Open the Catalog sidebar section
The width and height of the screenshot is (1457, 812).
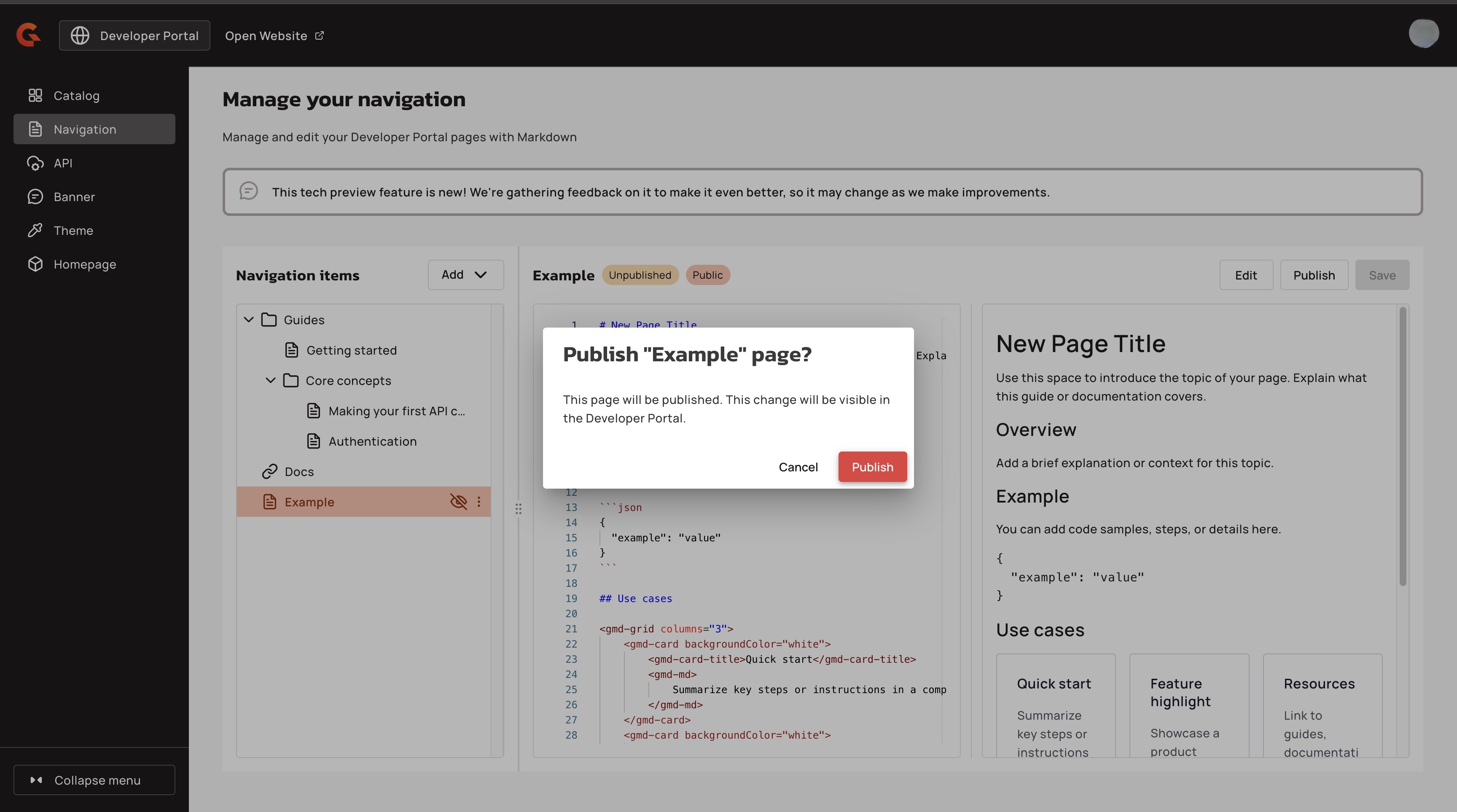[76, 96]
